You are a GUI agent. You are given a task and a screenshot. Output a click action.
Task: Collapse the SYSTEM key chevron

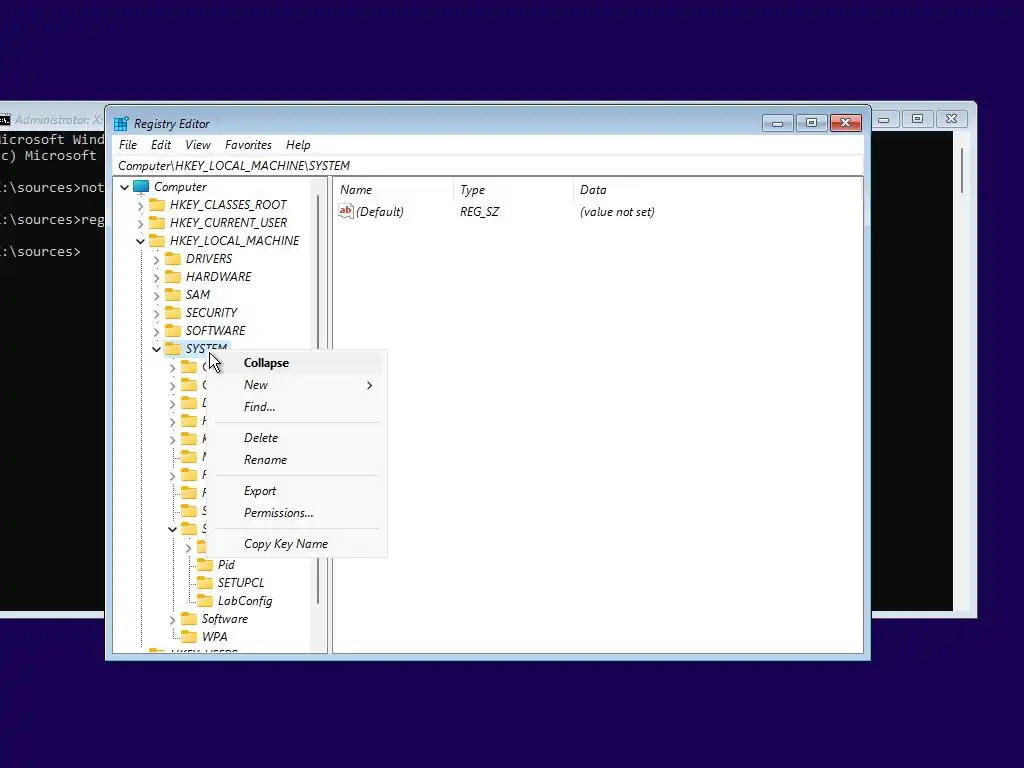(x=156, y=349)
